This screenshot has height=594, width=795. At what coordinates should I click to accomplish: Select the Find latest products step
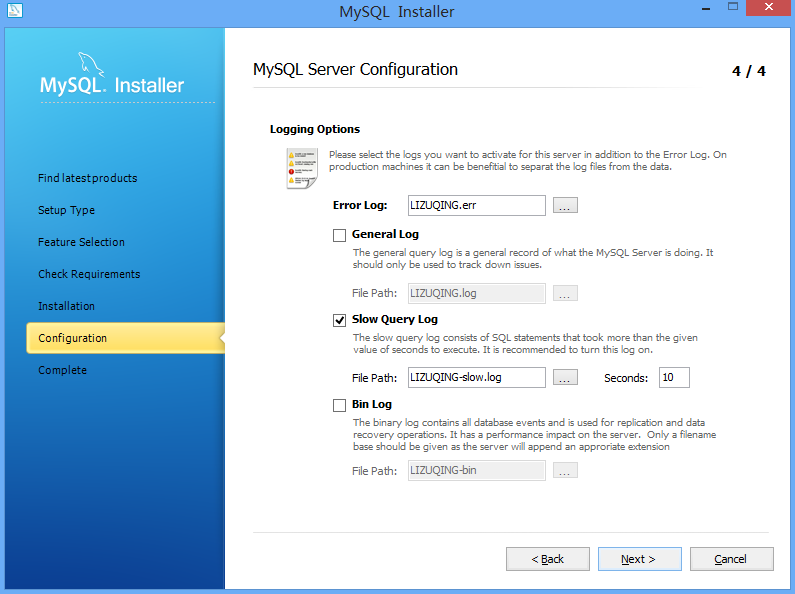point(88,178)
